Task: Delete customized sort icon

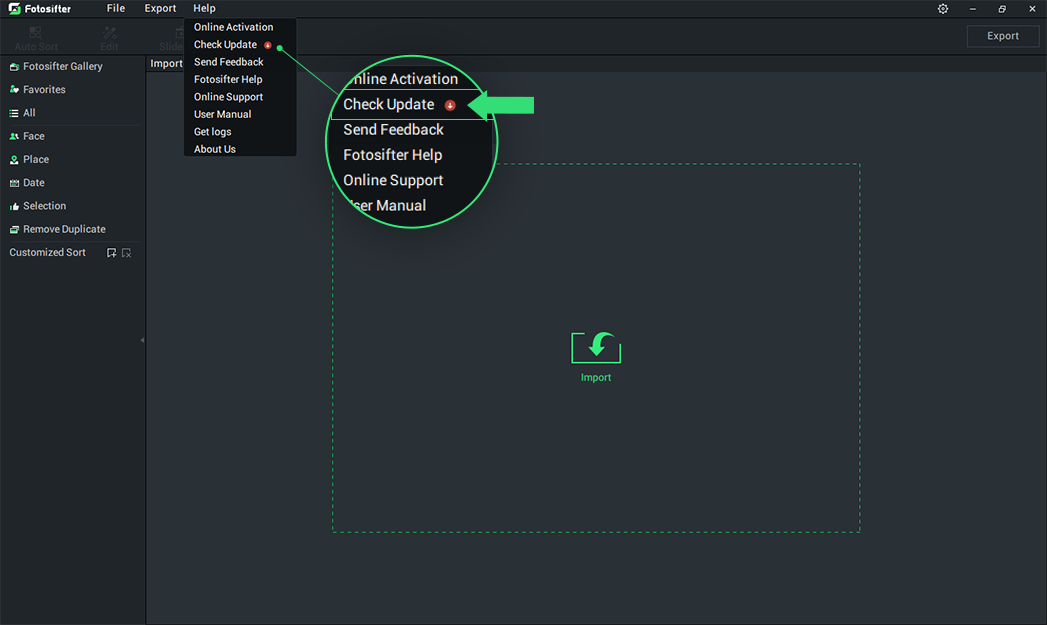Action: click(x=127, y=252)
